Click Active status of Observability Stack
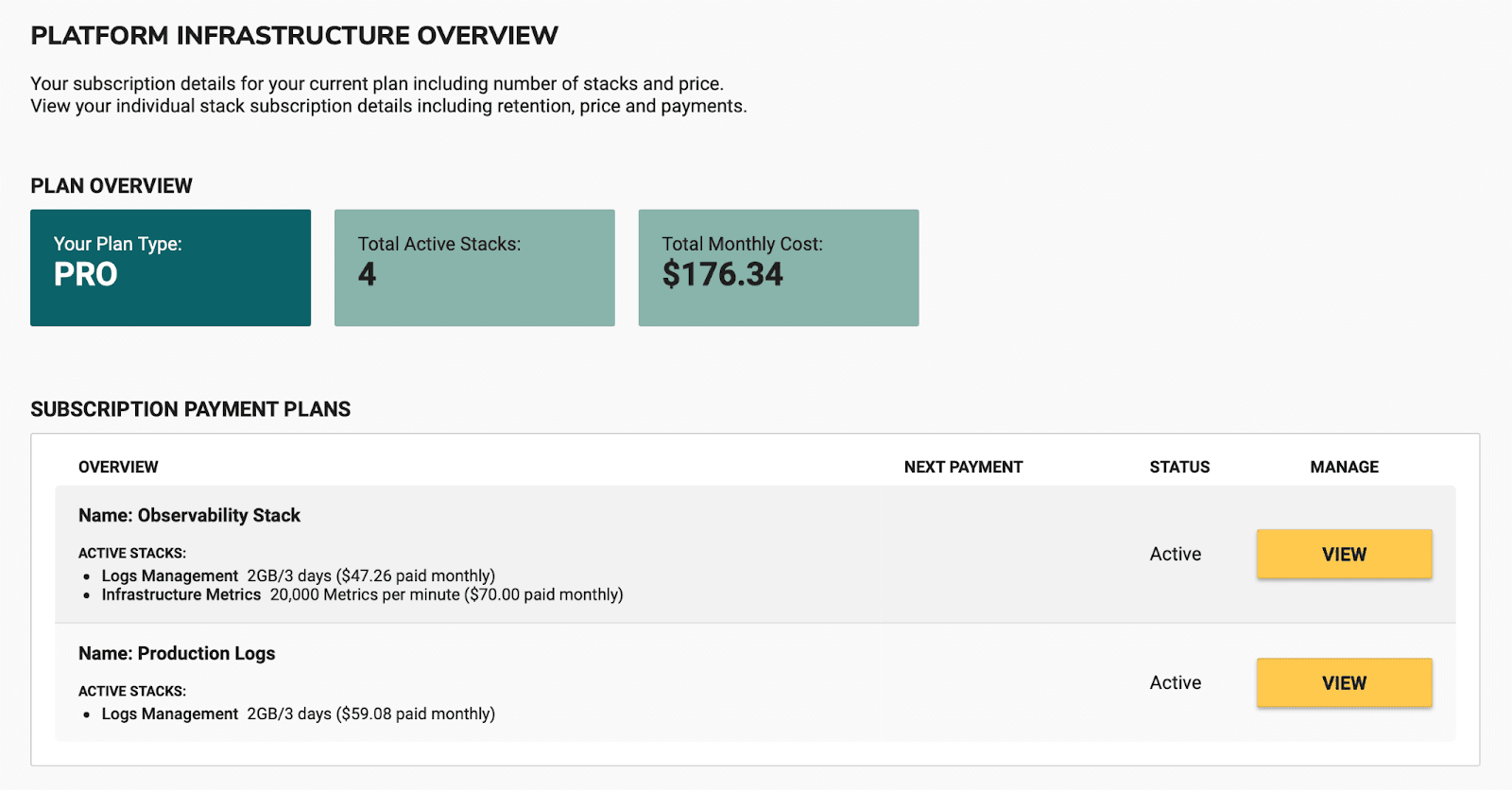 click(1176, 554)
